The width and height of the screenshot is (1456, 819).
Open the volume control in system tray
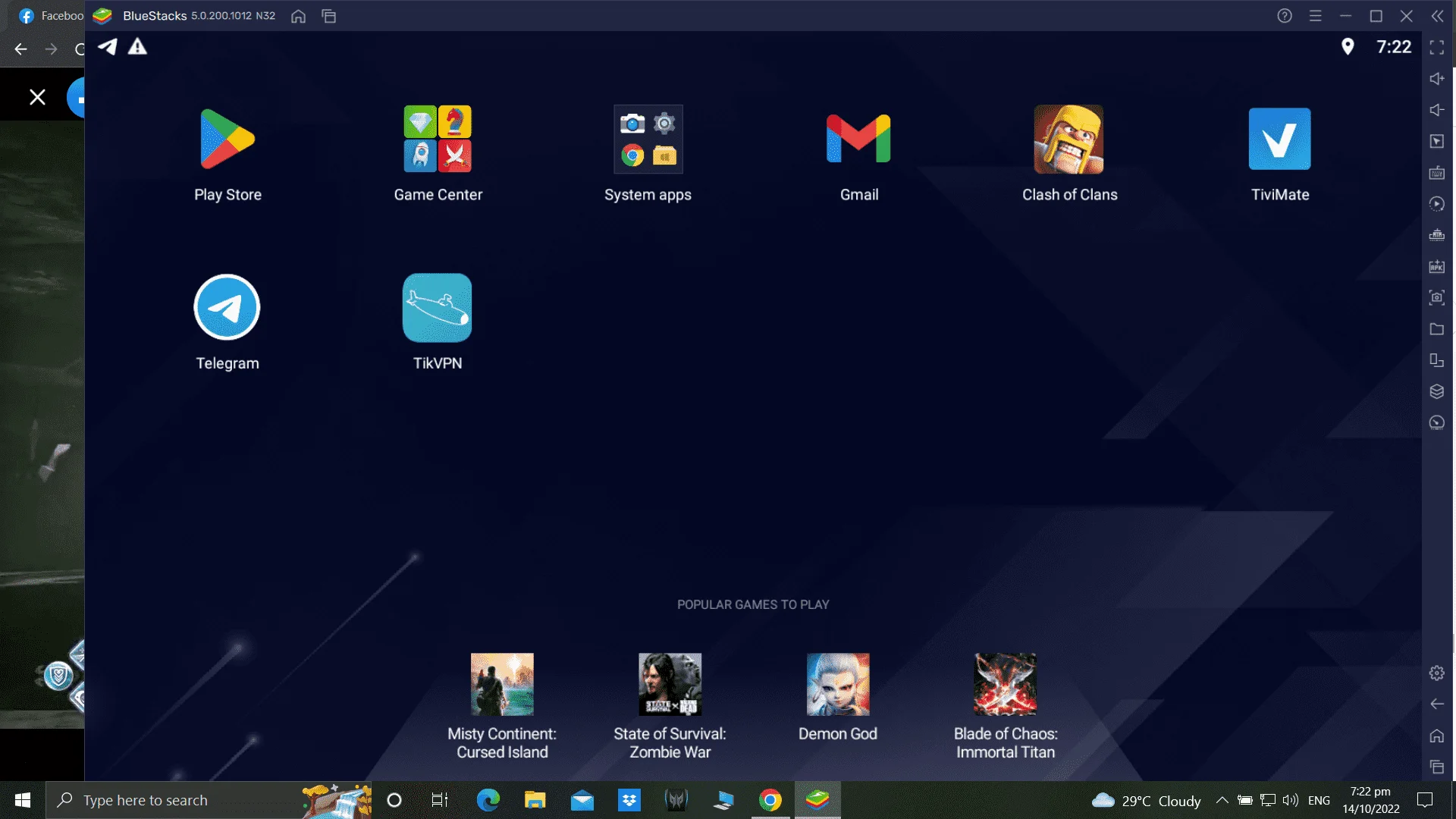1291,800
